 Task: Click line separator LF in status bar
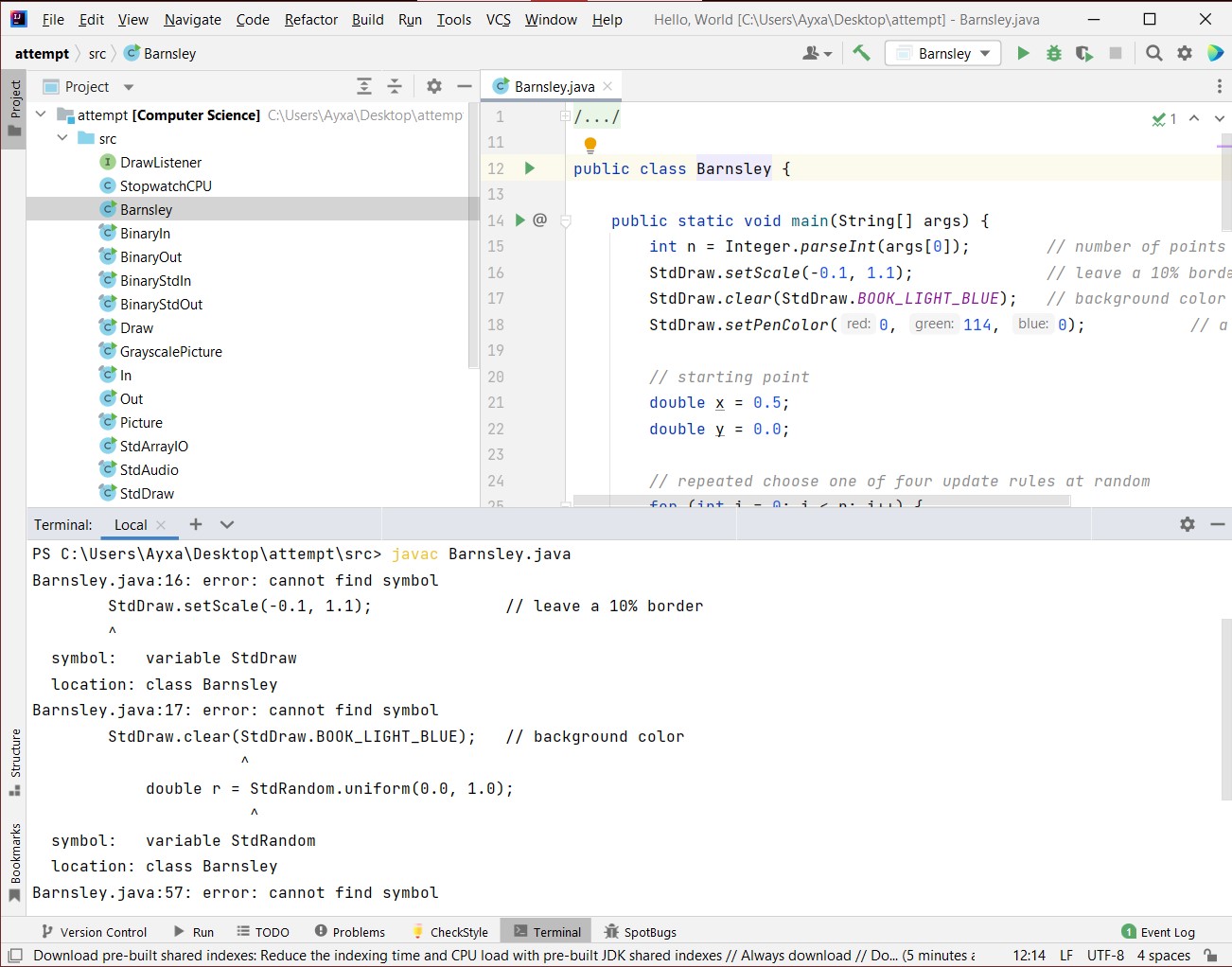[x=1066, y=956]
